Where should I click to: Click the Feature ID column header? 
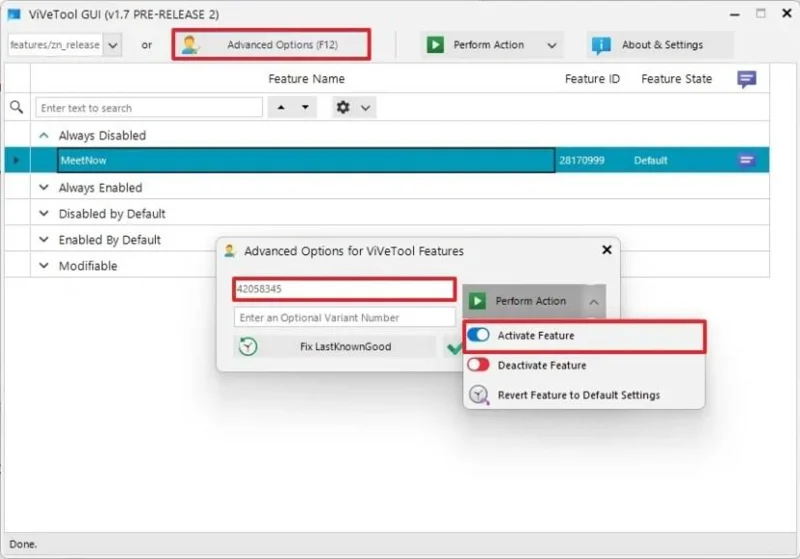[x=592, y=79]
